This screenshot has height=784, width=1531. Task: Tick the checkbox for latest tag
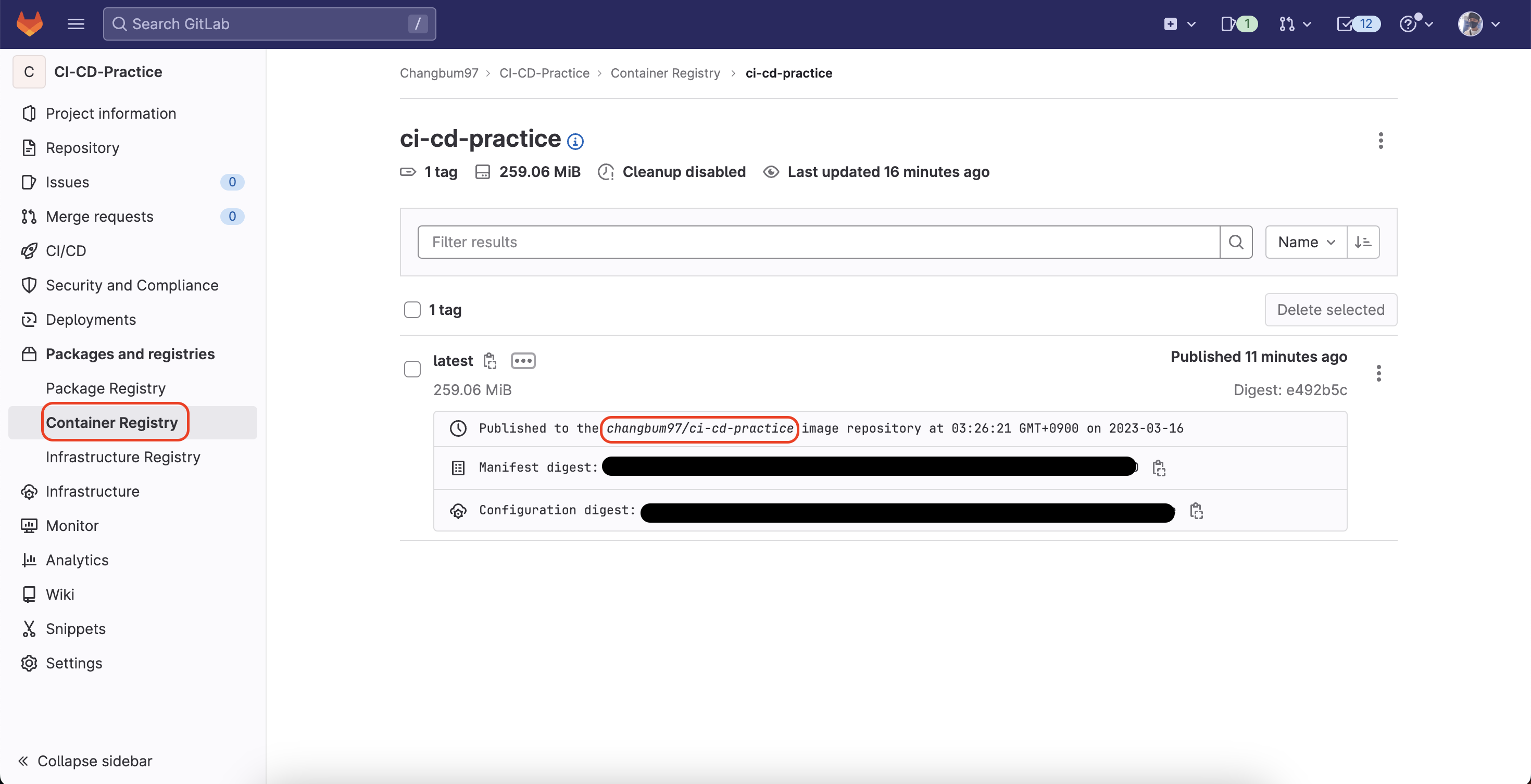pyautogui.click(x=412, y=369)
